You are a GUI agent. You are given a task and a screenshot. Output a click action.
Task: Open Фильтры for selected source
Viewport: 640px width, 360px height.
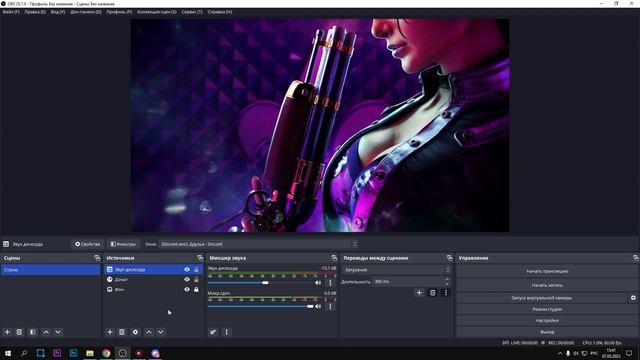123,244
